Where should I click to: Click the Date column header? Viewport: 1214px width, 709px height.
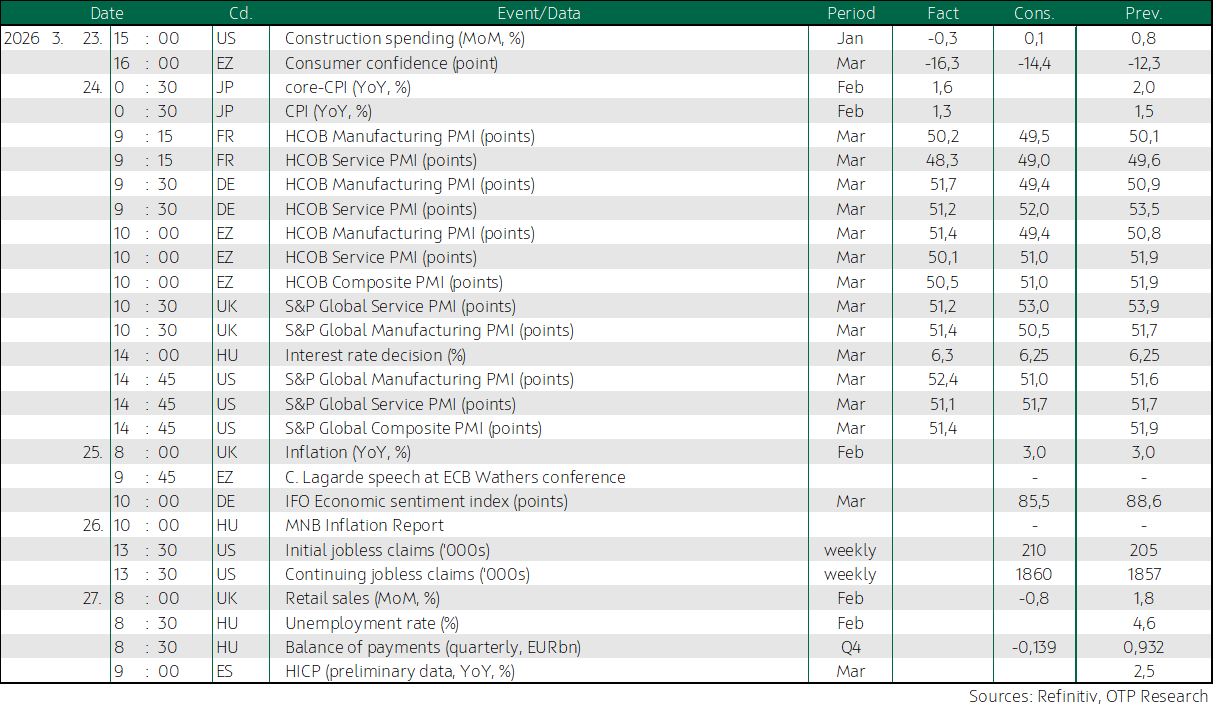[x=107, y=13]
